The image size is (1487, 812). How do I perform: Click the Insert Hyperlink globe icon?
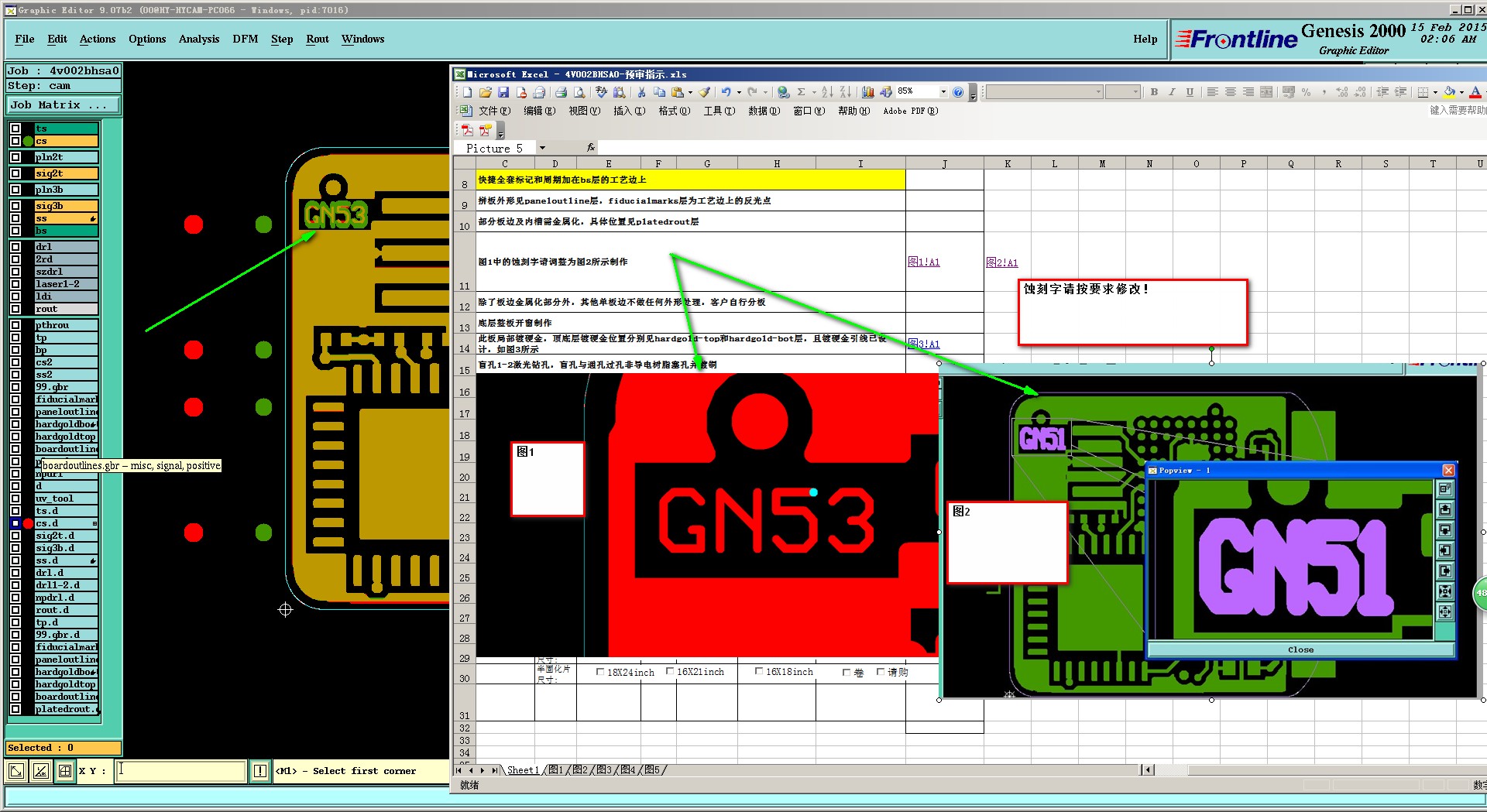coord(784,92)
